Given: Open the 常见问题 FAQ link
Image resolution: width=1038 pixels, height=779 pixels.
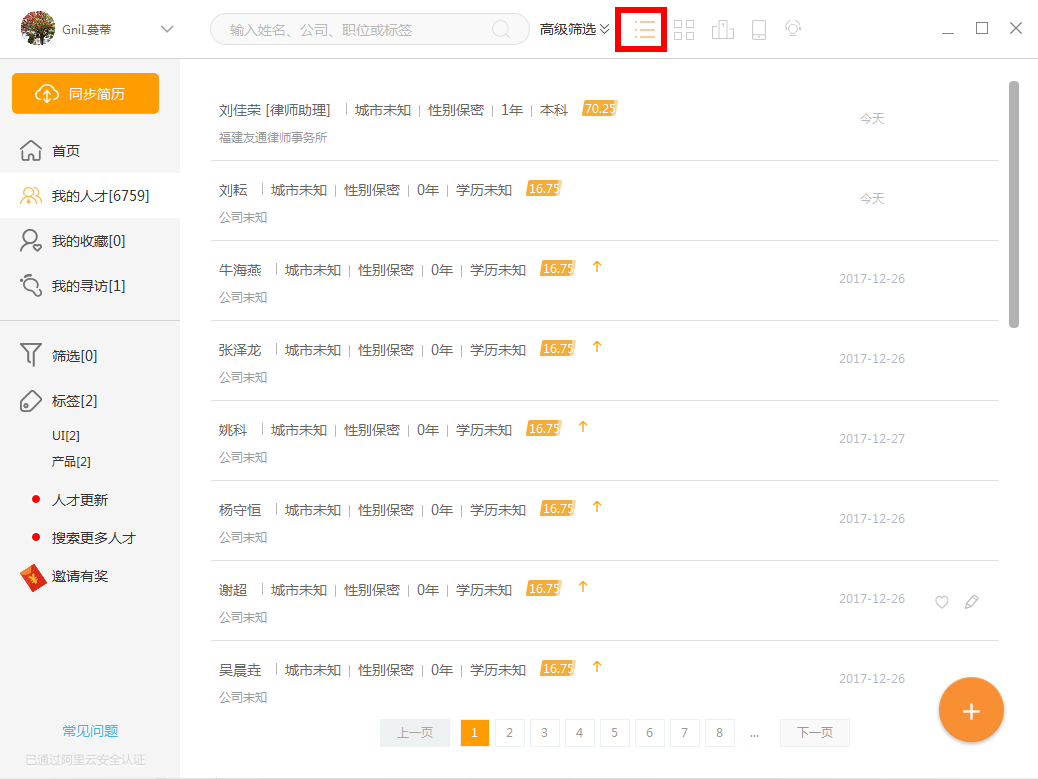Looking at the screenshot, I should 90,731.
